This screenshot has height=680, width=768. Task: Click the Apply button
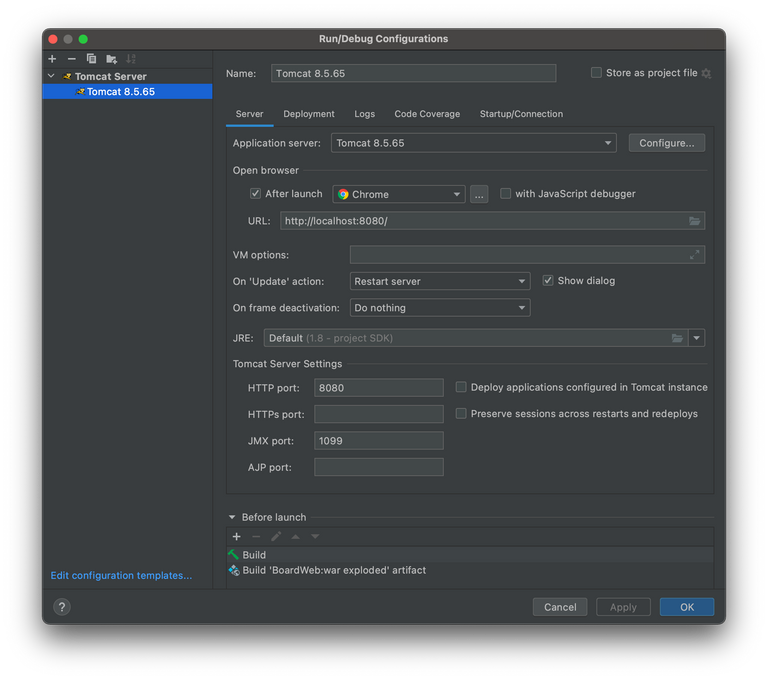[623, 607]
